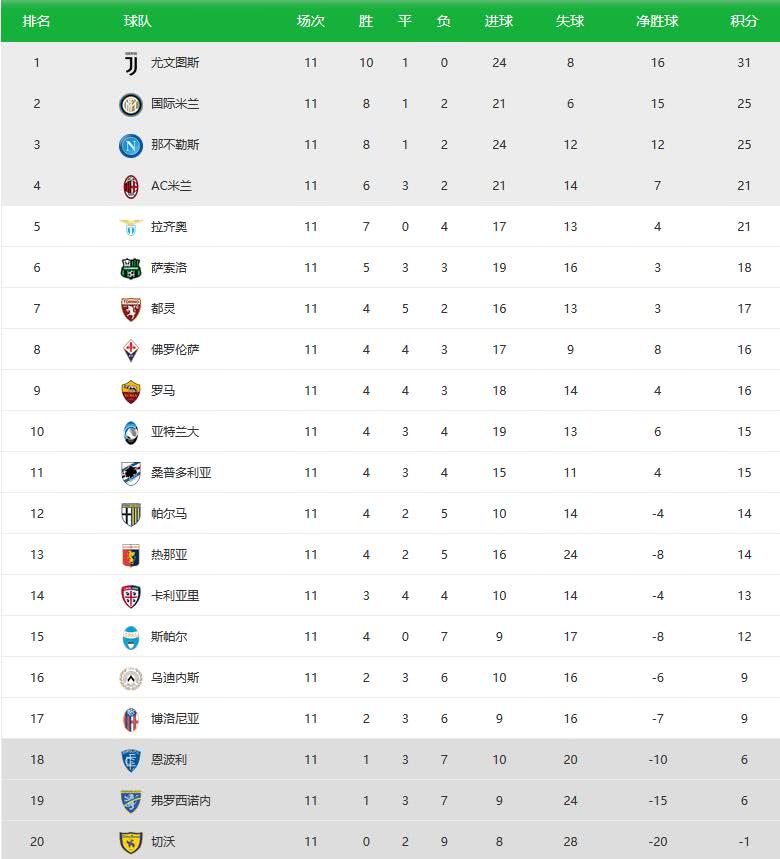Click the Inter Milan club logo
780x859 pixels.
(x=131, y=104)
